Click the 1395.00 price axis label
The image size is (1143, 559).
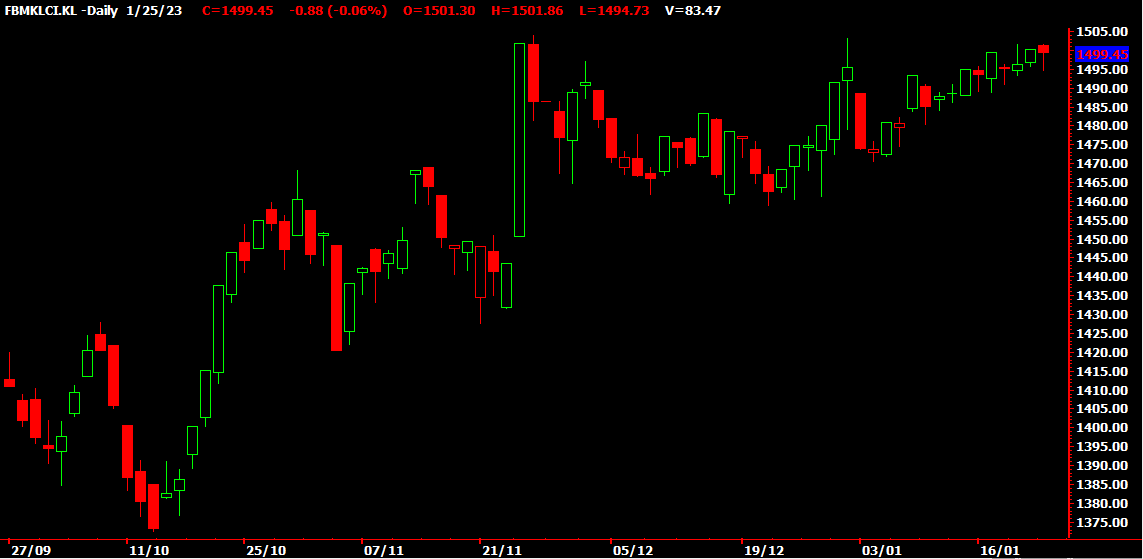pos(1103,447)
